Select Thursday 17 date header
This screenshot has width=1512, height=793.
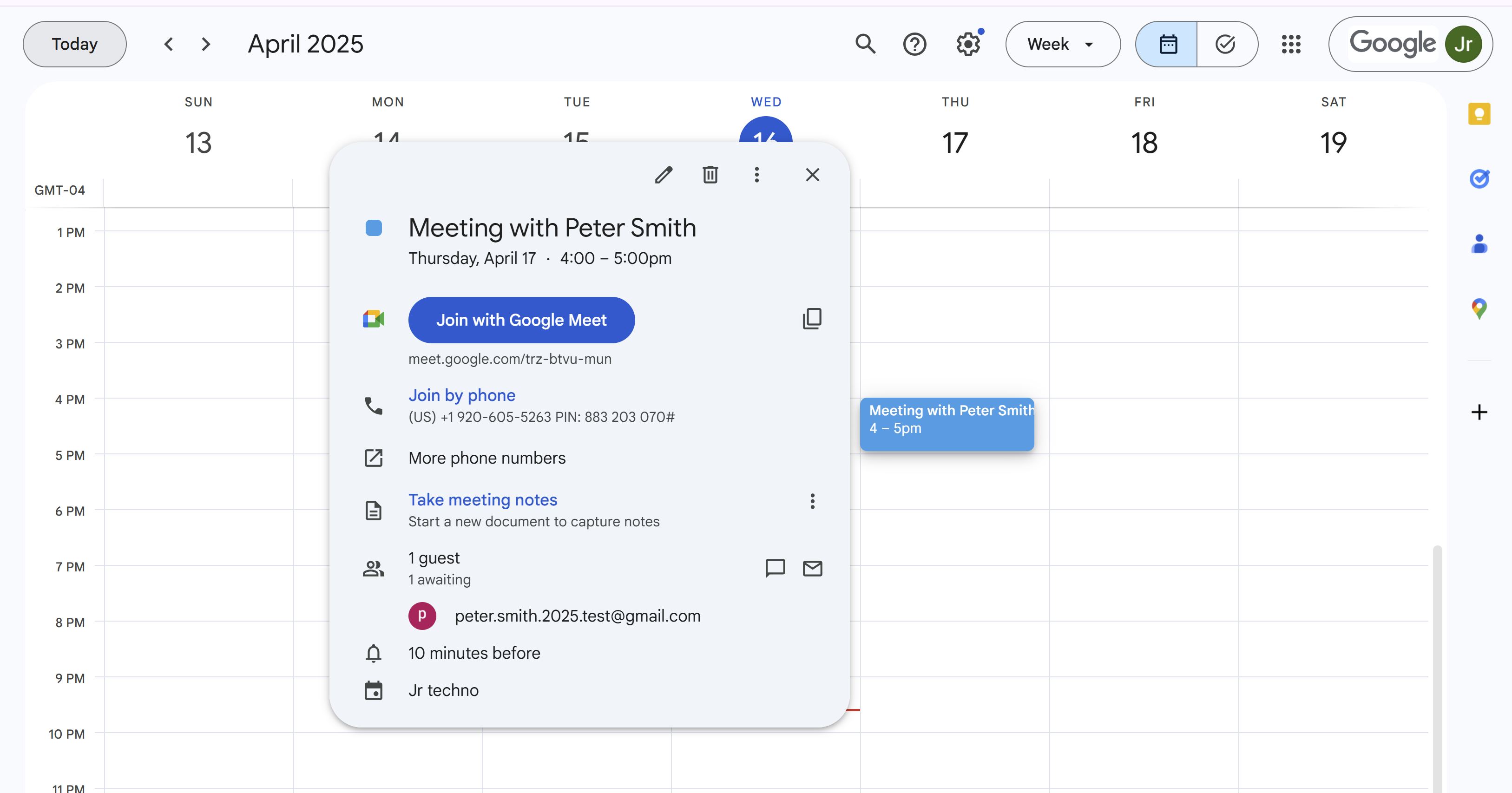tap(955, 143)
